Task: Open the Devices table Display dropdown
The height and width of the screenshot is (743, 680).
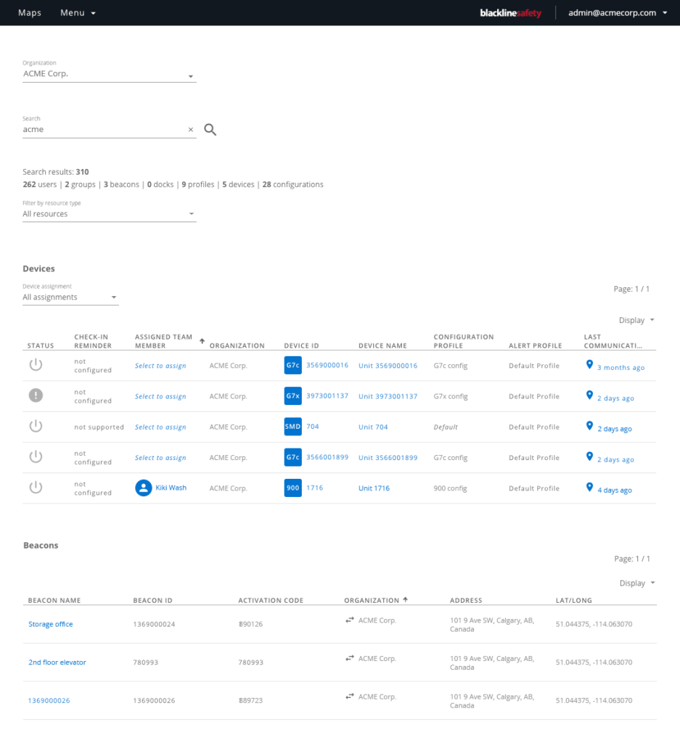Action: 636,320
